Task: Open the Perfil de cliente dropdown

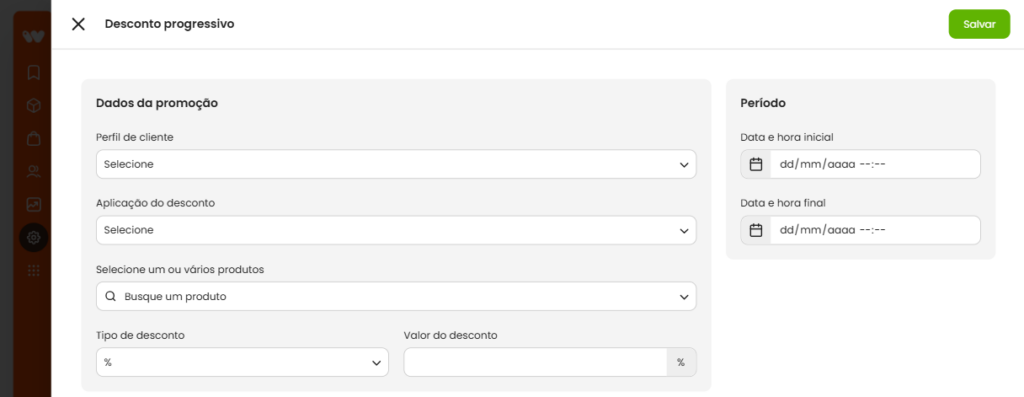Action: tap(396, 165)
